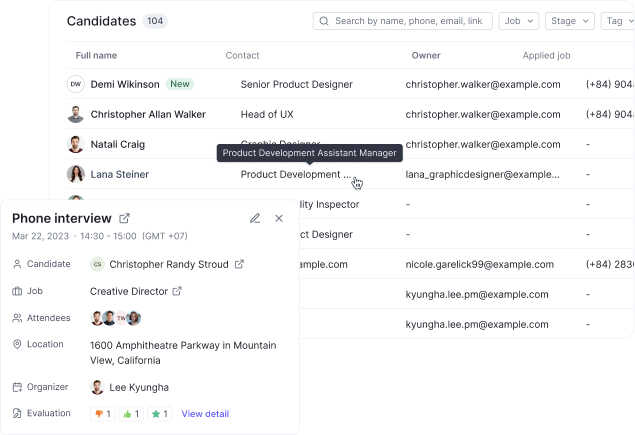Select organizer Lee Kyungha
This screenshot has width=635, height=435.
137,387
